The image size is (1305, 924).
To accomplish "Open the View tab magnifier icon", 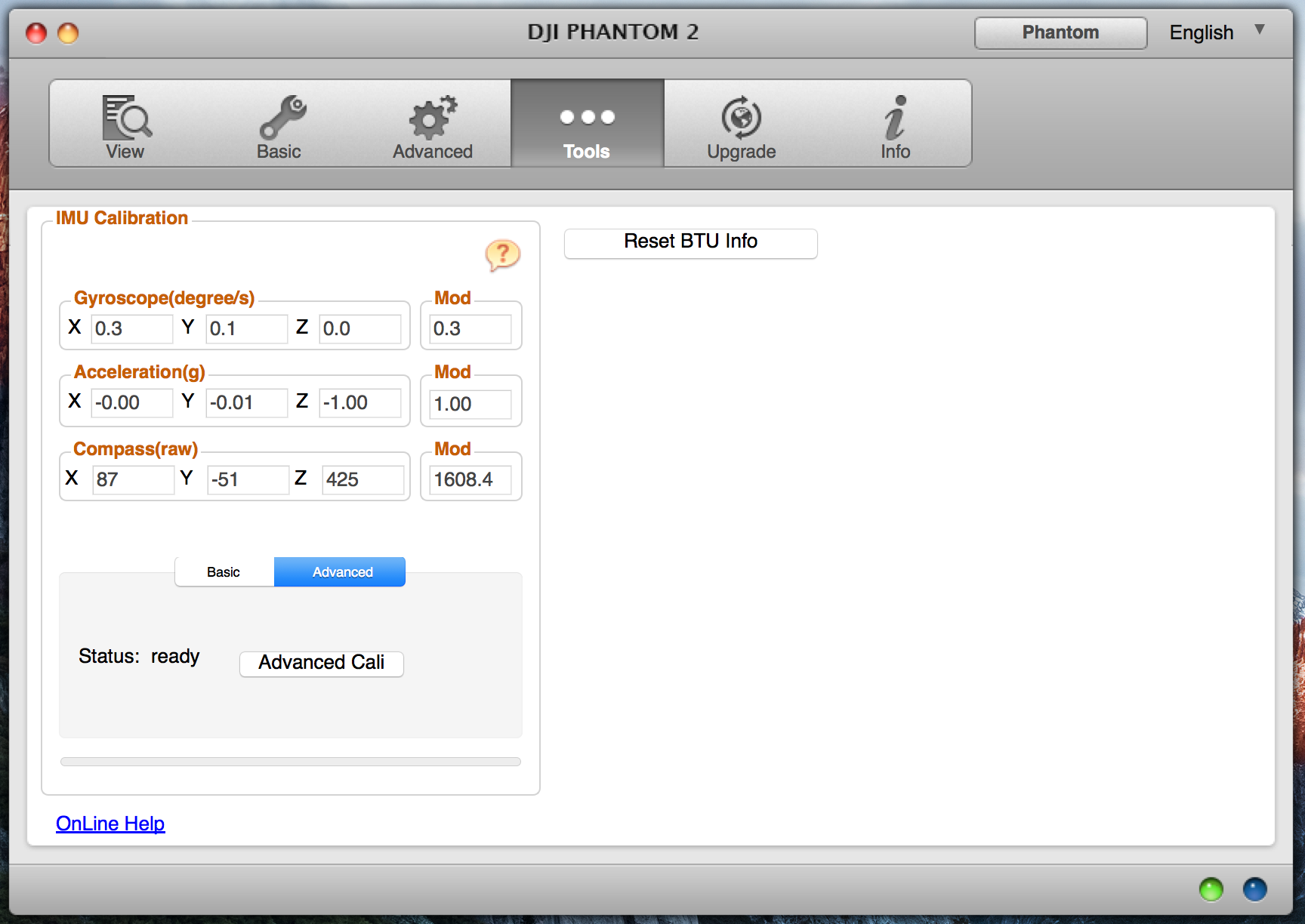I will click(126, 117).
